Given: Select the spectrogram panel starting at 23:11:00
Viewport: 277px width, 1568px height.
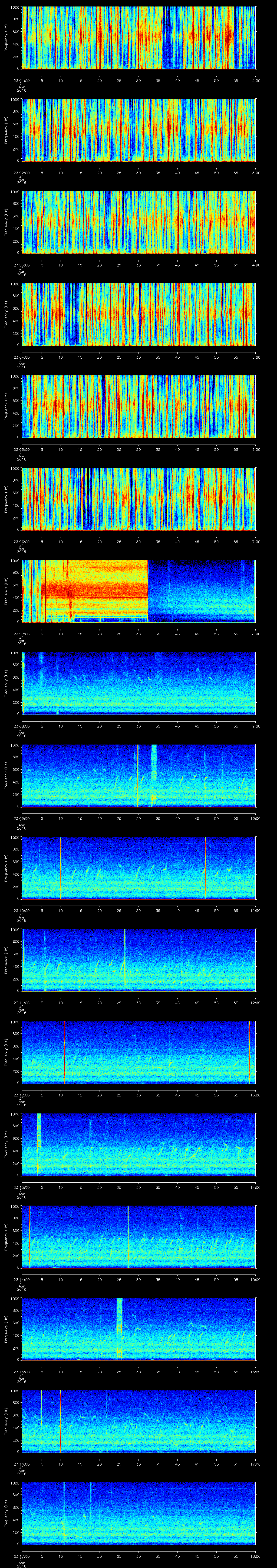Looking at the screenshot, I should tap(139, 960).
